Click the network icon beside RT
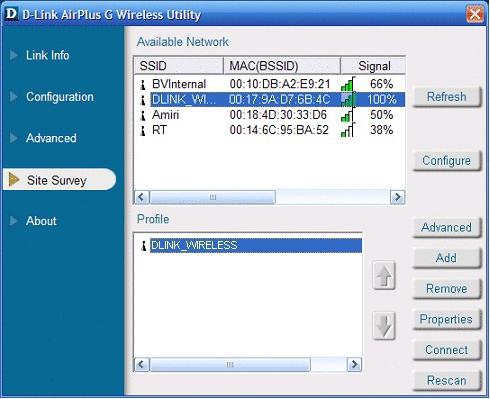The image size is (490, 399). coord(143,130)
